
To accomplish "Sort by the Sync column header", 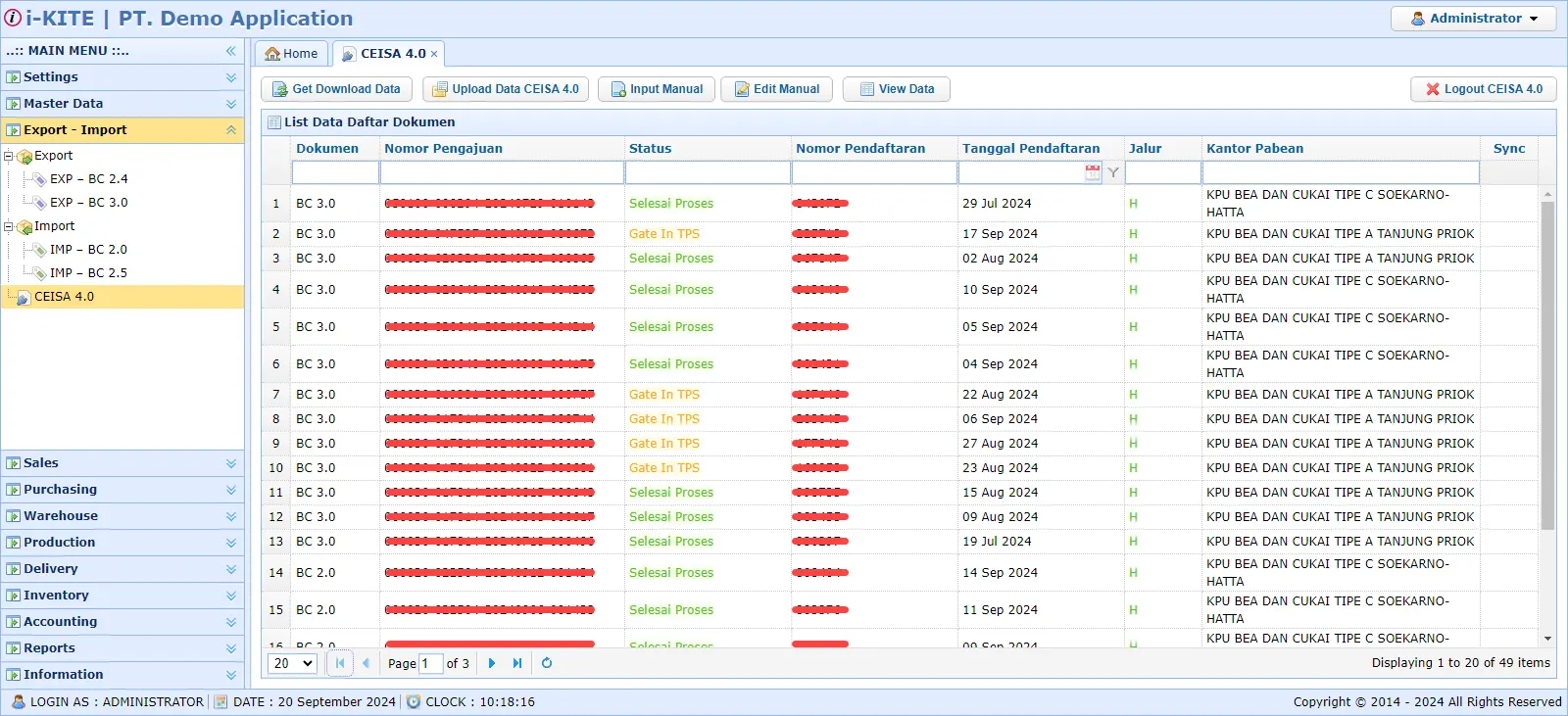I will tap(1509, 149).
